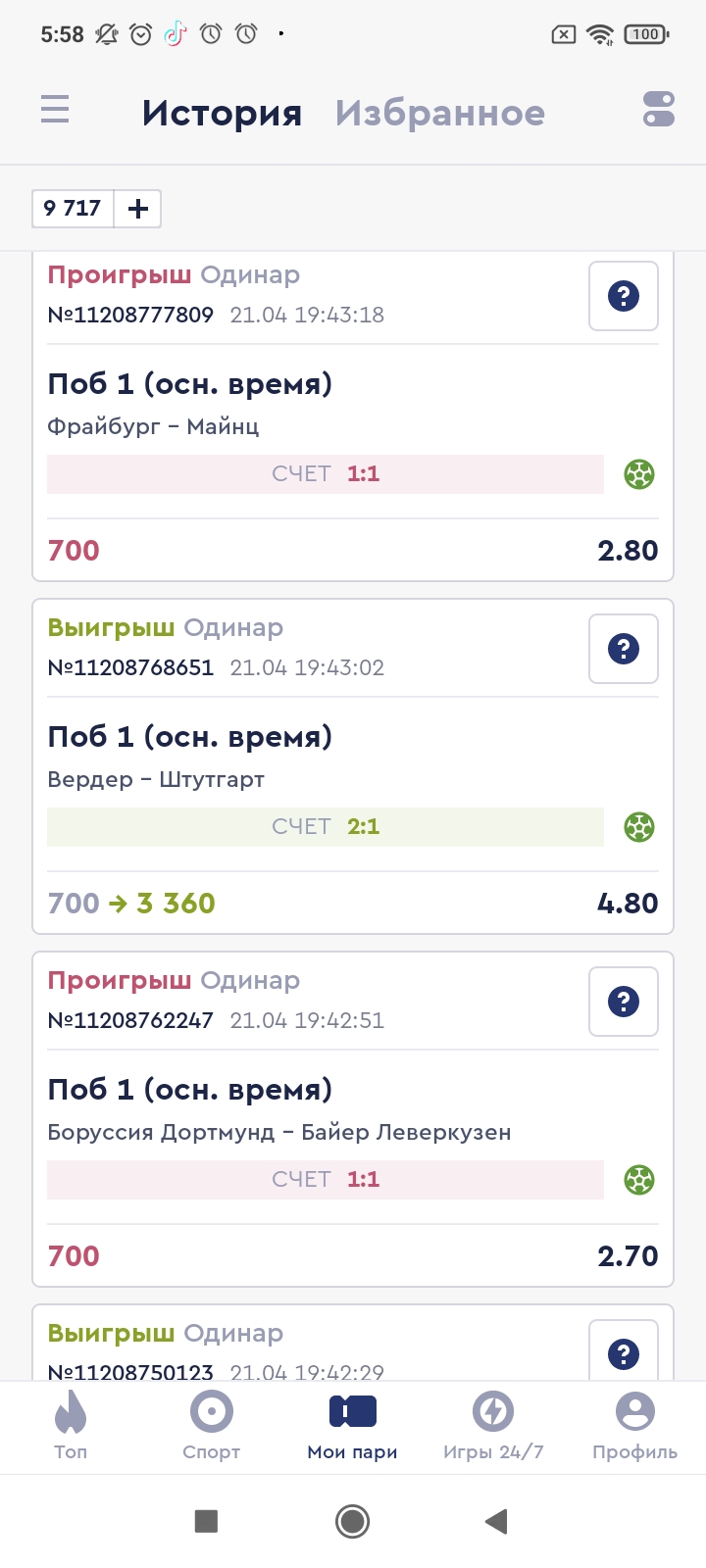Select the История tab
Image resolution: width=706 pixels, height=1568 pixels.
tap(222, 114)
